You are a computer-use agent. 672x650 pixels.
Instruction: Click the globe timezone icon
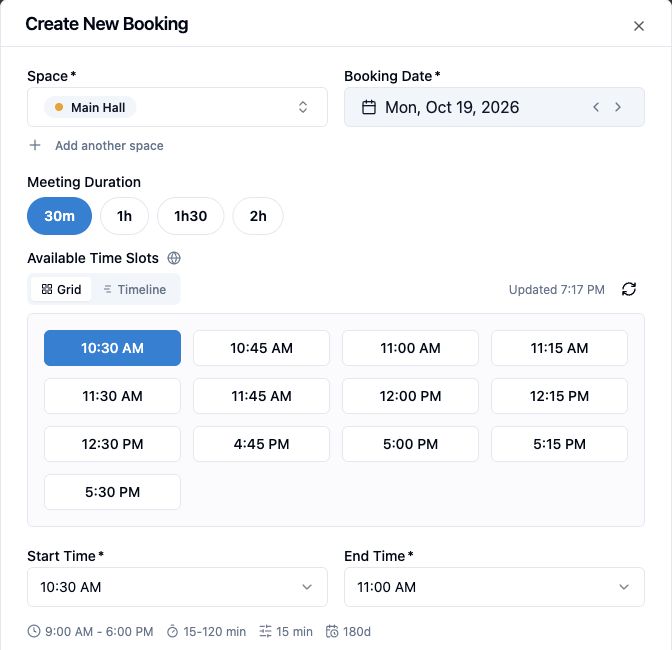tap(174, 258)
